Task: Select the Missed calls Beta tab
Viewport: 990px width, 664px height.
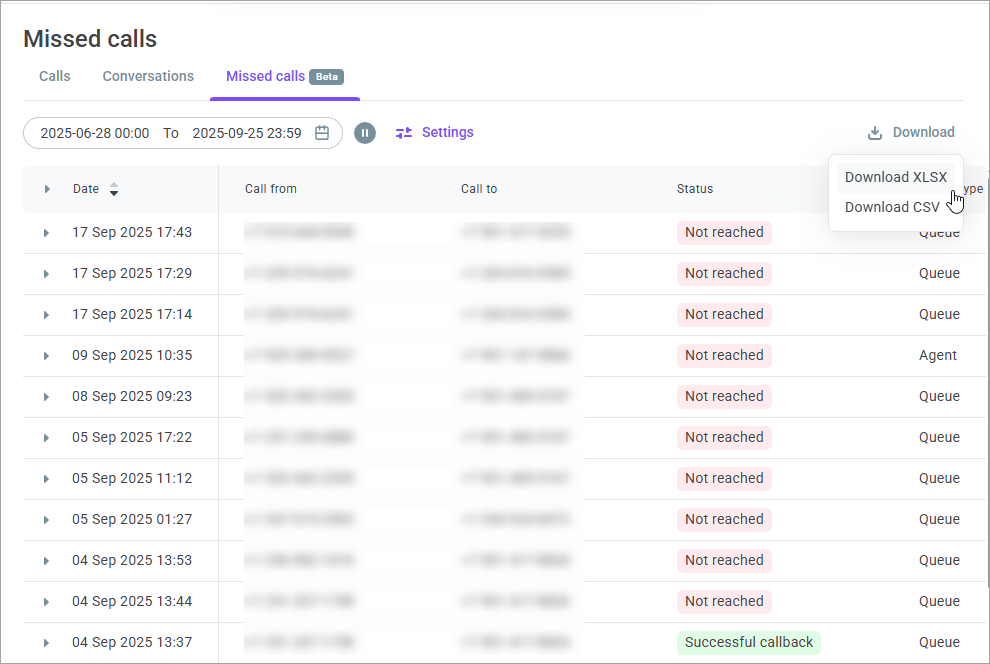Action: click(284, 76)
